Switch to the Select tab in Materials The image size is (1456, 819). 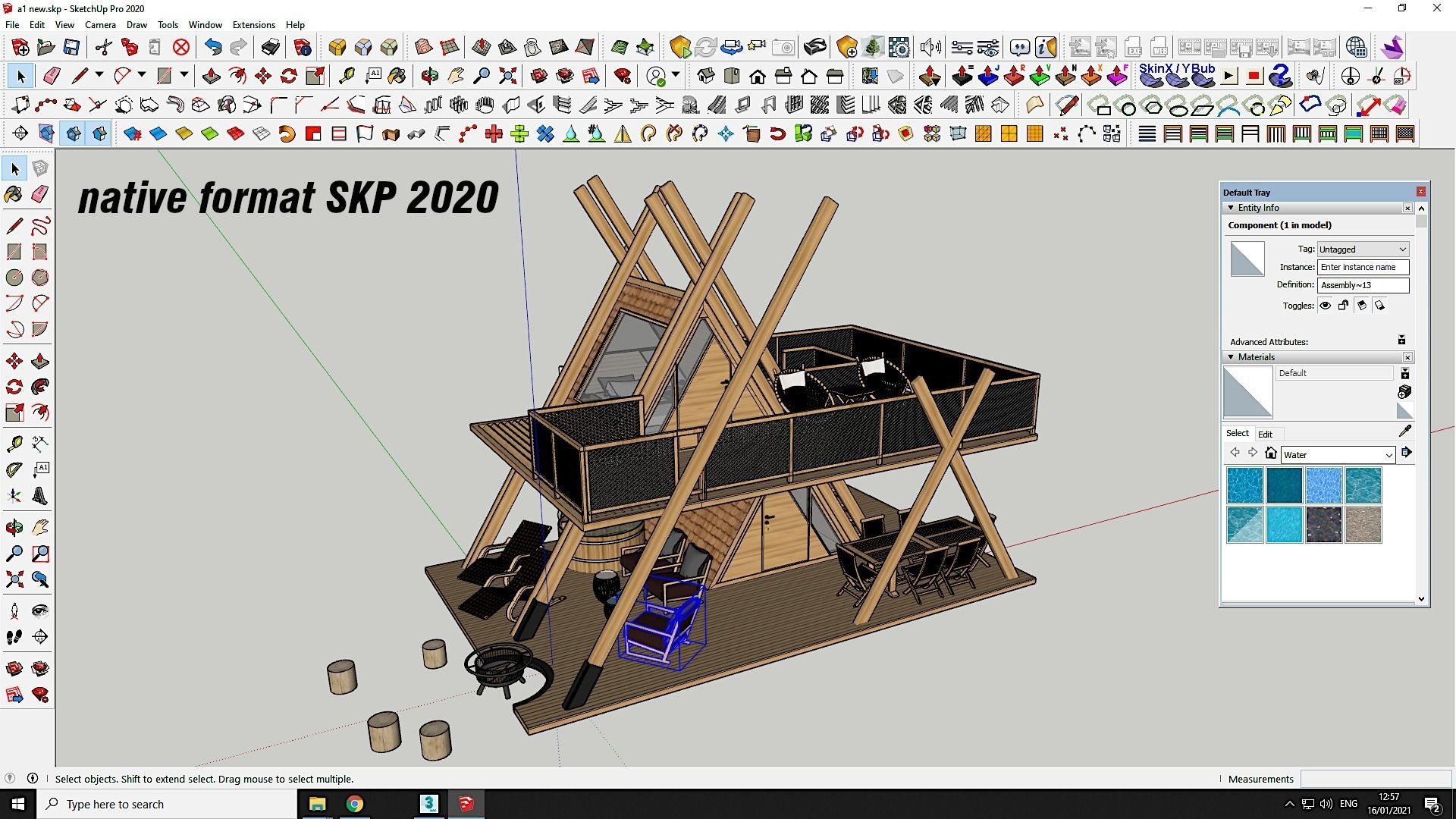pyautogui.click(x=1237, y=434)
